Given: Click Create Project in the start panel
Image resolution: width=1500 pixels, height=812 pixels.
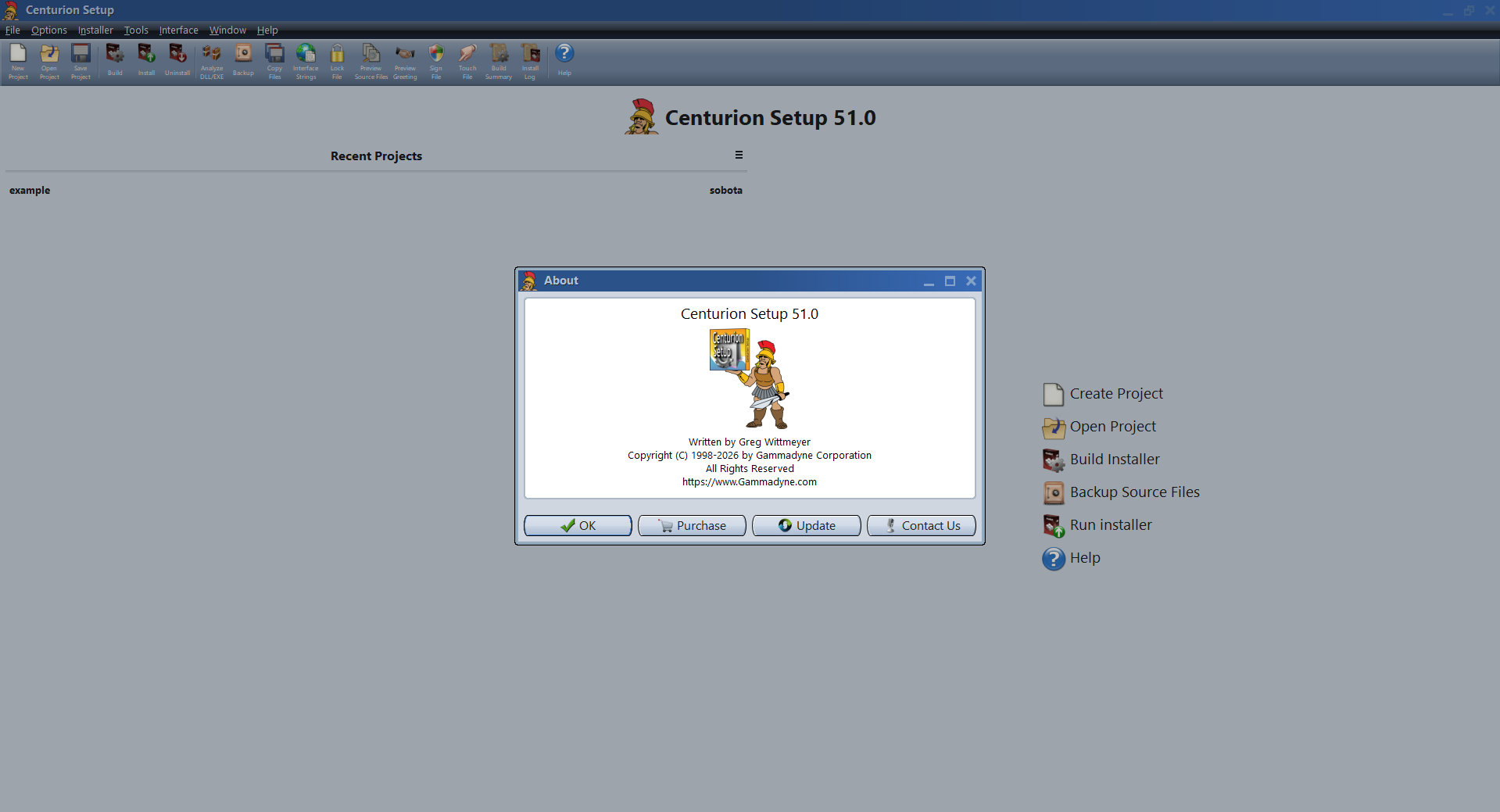Looking at the screenshot, I should pos(1103,394).
